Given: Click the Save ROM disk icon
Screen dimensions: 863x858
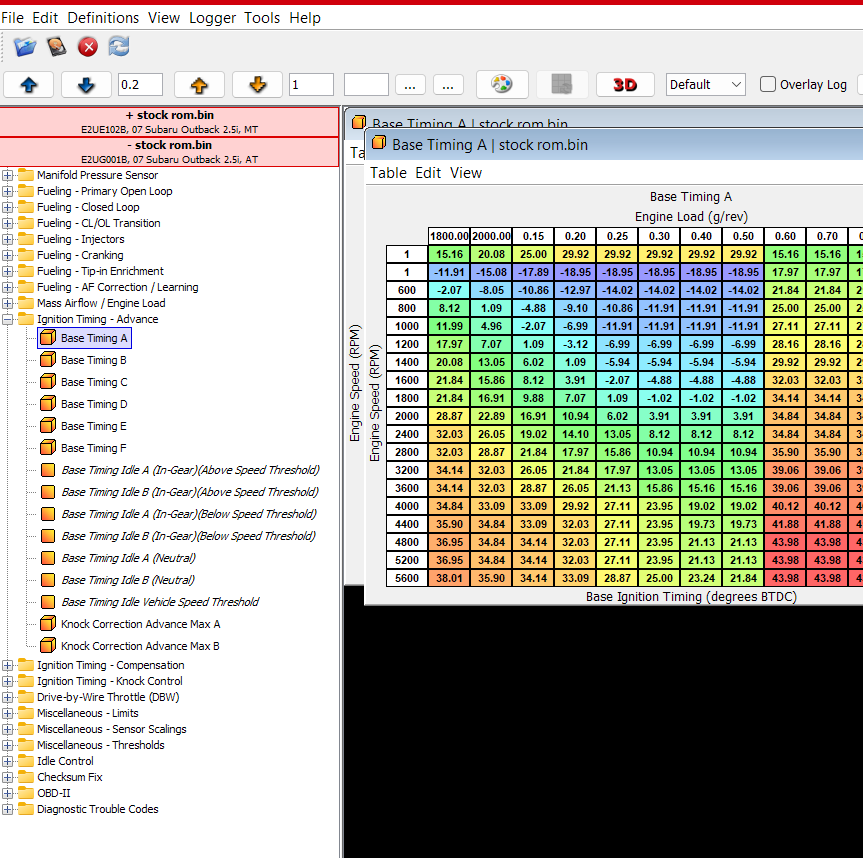Looking at the screenshot, I should pyautogui.click(x=56, y=46).
